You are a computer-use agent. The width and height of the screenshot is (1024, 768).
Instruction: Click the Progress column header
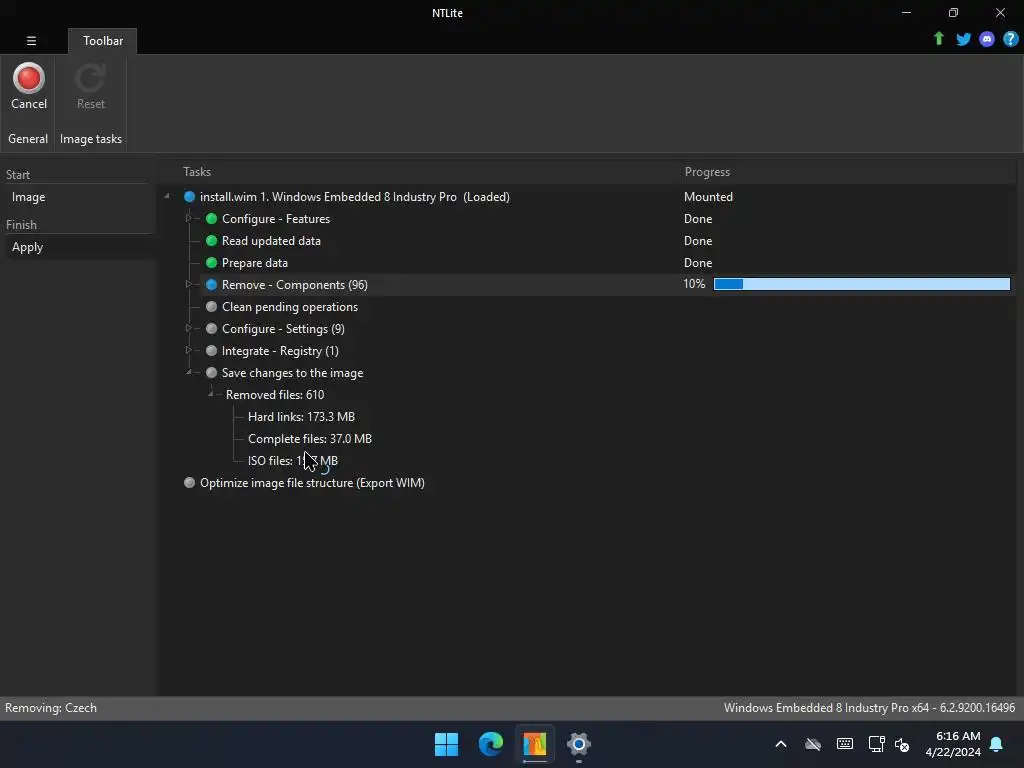[707, 172]
